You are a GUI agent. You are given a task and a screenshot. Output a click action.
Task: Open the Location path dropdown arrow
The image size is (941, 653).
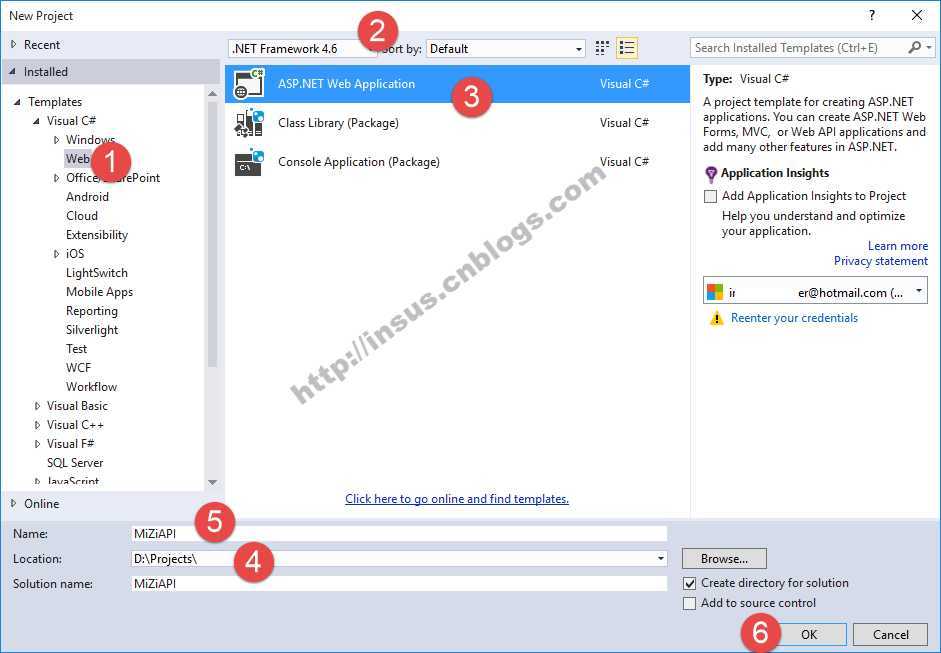point(660,559)
